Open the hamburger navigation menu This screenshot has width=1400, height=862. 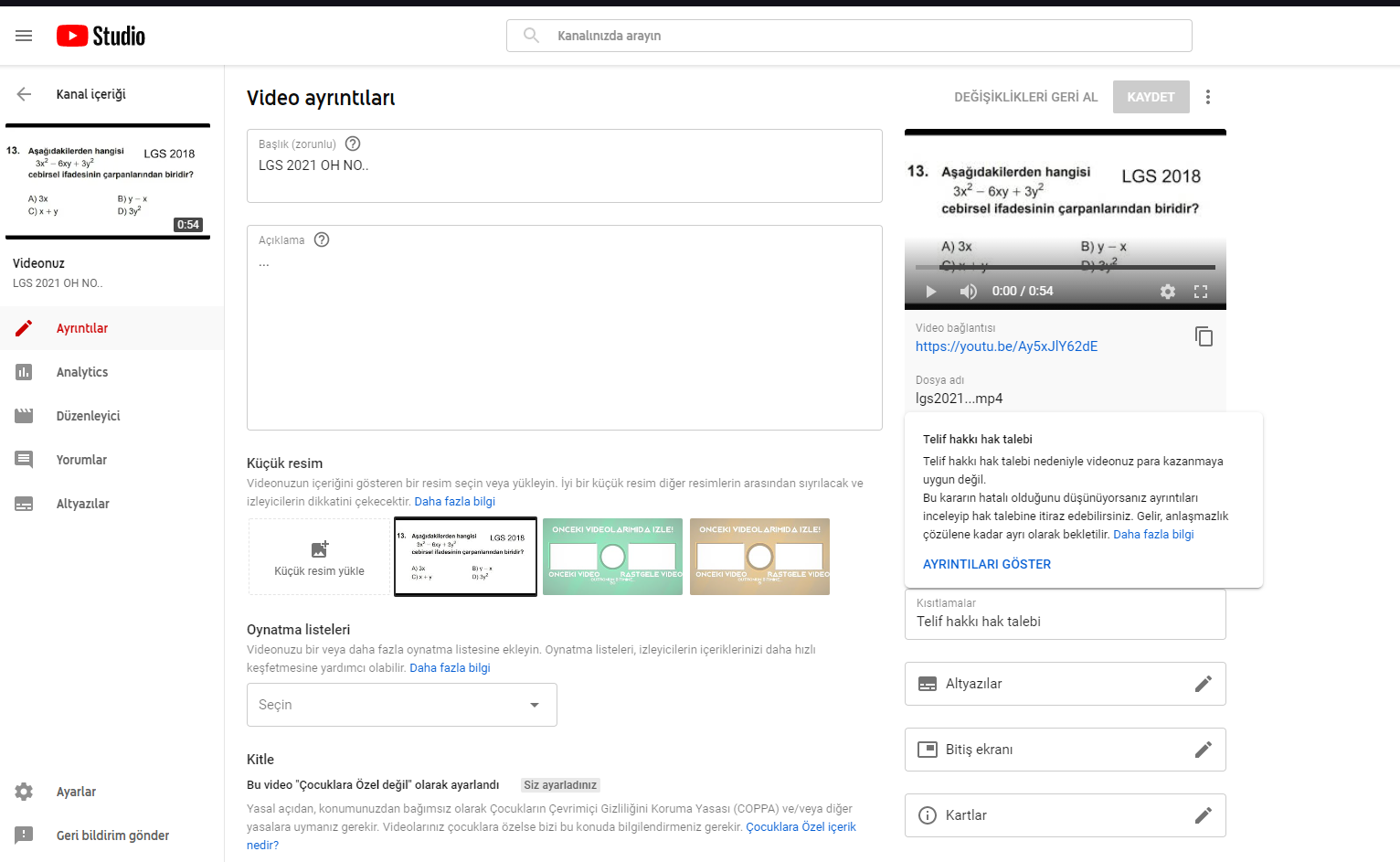[24, 36]
